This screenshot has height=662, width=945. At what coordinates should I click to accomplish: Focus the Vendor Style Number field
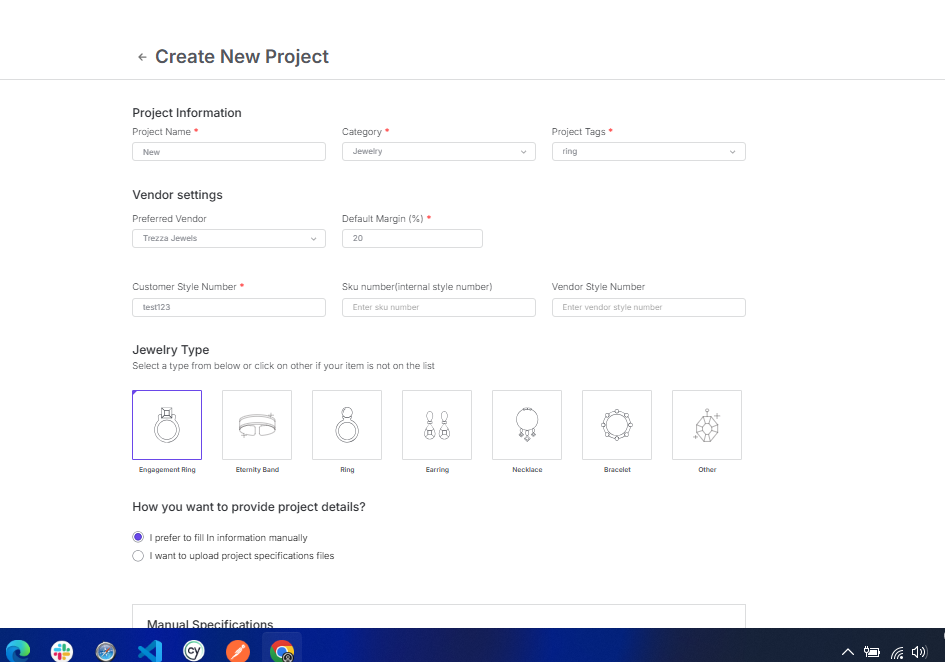pos(648,308)
